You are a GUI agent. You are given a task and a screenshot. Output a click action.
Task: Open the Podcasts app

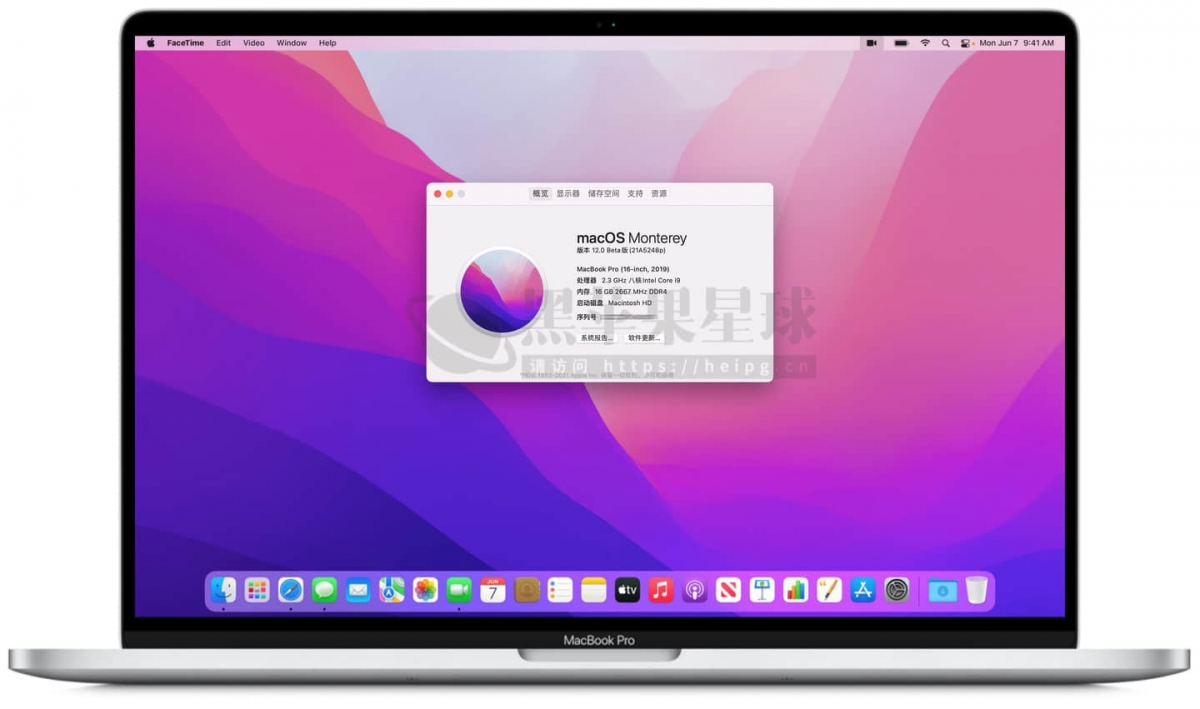click(693, 590)
